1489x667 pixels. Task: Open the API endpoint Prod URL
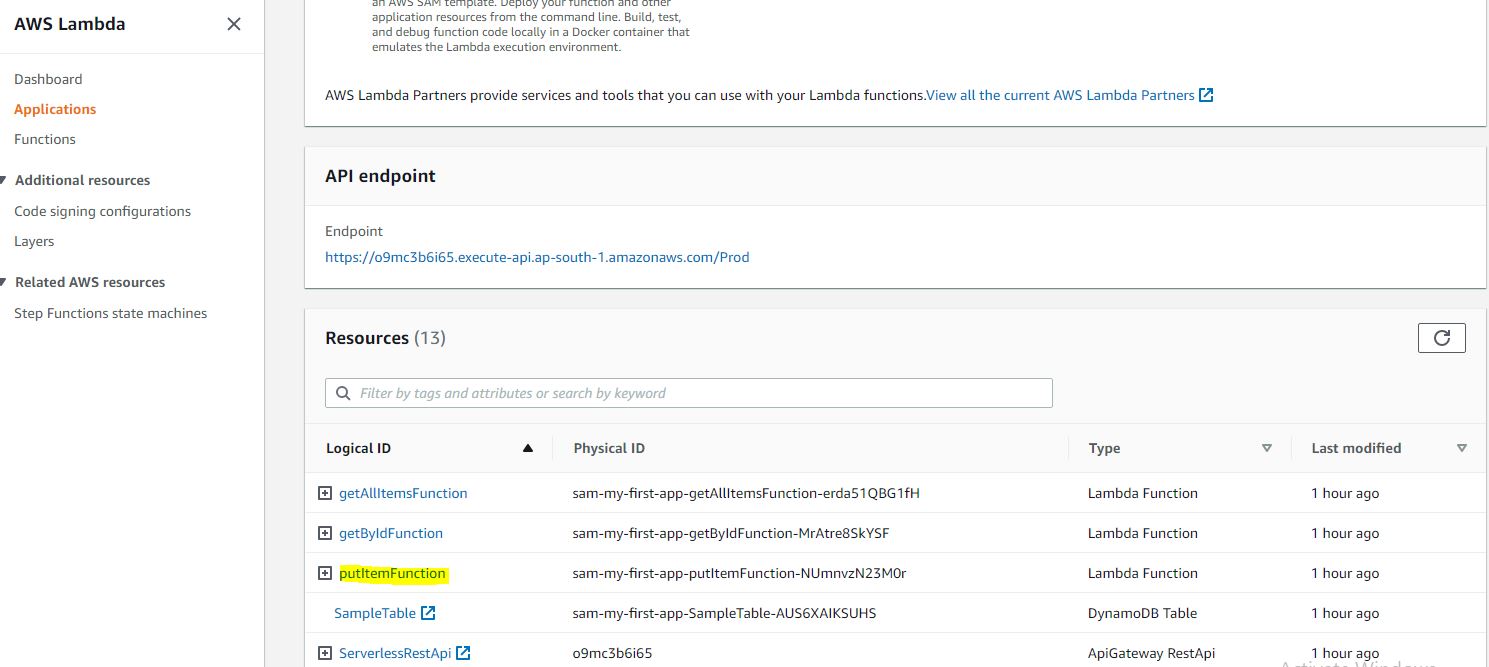537,257
